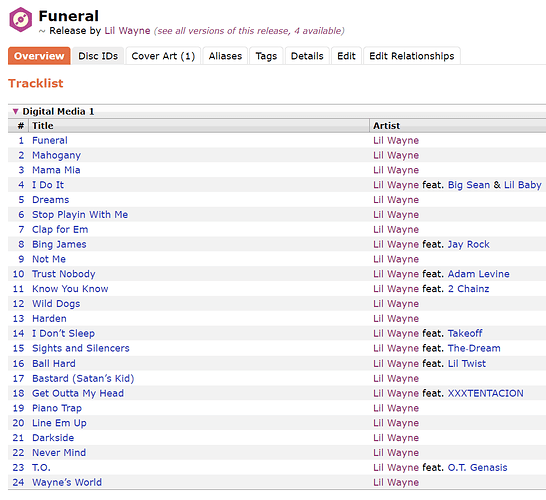Open track Wayne's World

pyautogui.click(x=67, y=482)
